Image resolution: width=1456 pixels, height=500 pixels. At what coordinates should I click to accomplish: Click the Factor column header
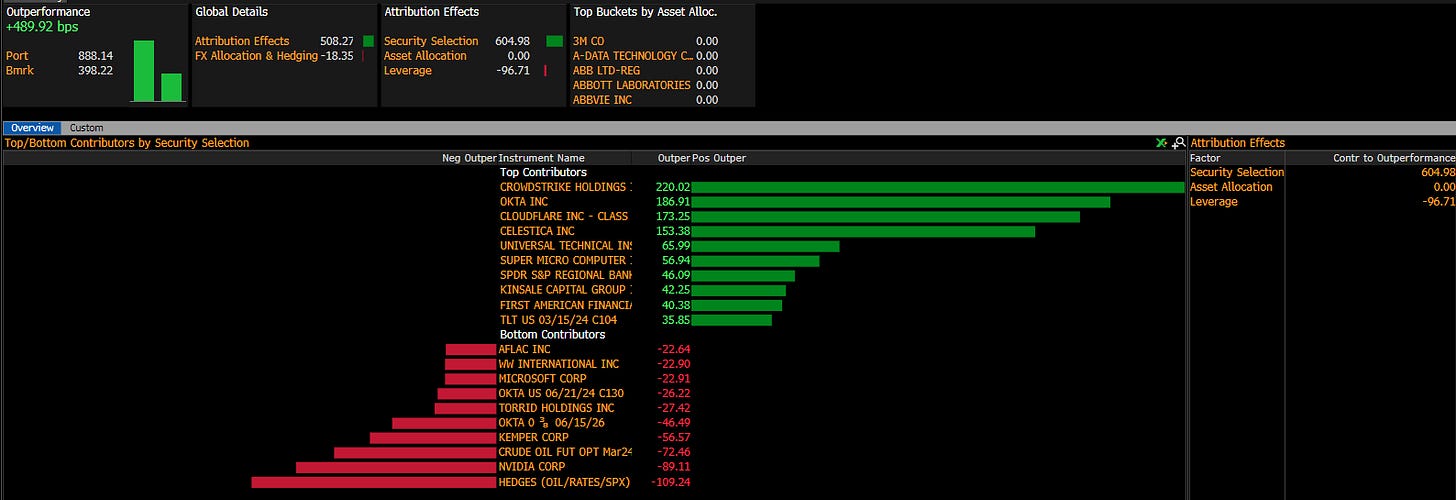click(x=1205, y=158)
